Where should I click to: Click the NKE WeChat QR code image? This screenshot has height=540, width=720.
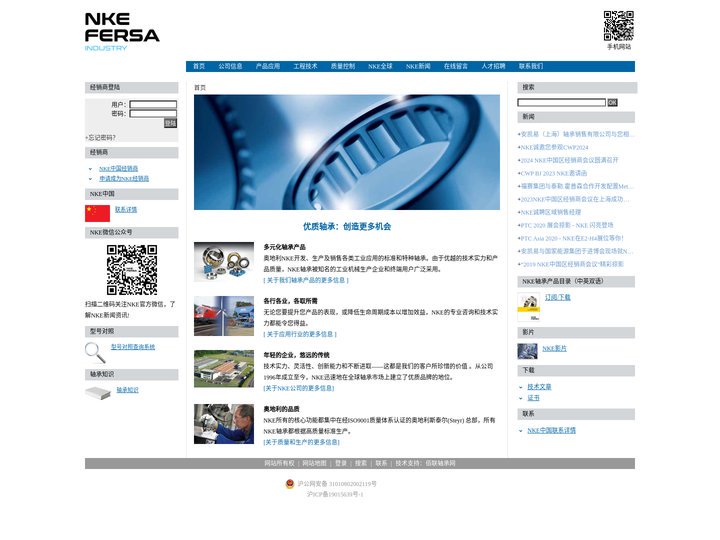point(132,270)
